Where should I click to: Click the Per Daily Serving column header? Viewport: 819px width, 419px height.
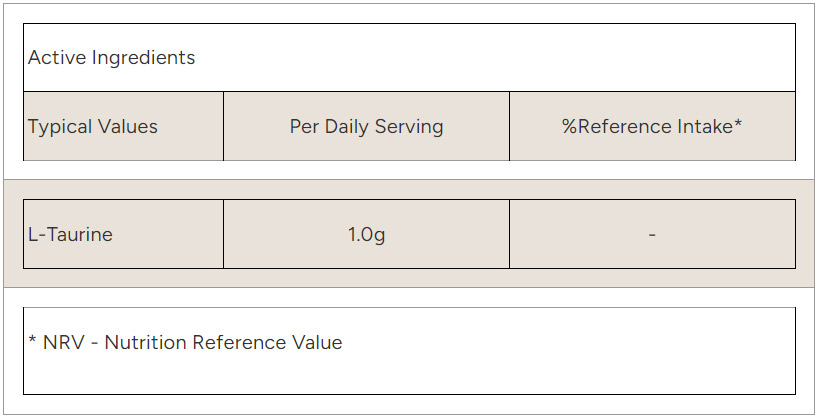tap(366, 127)
